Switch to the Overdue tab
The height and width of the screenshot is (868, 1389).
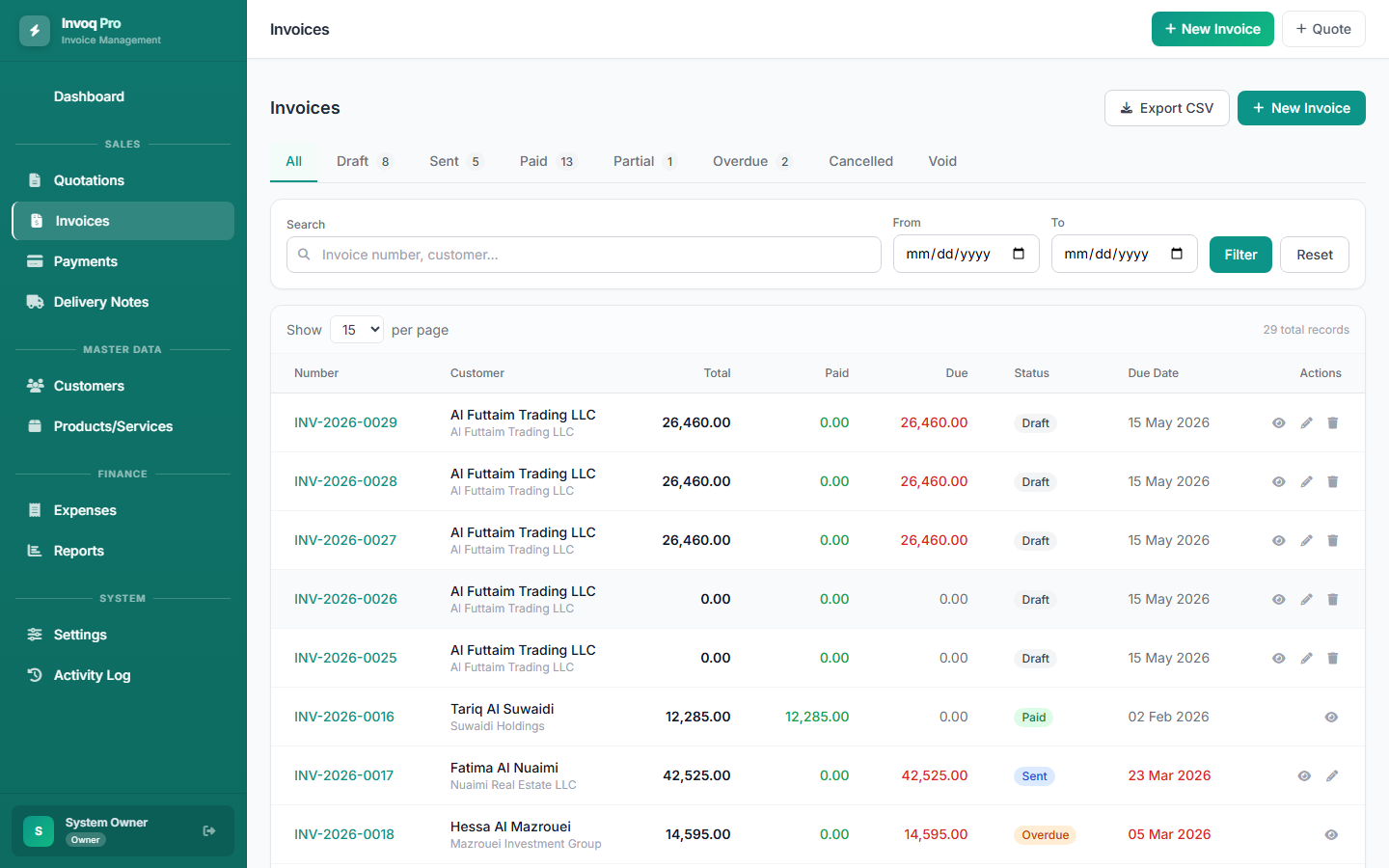(x=752, y=161)
